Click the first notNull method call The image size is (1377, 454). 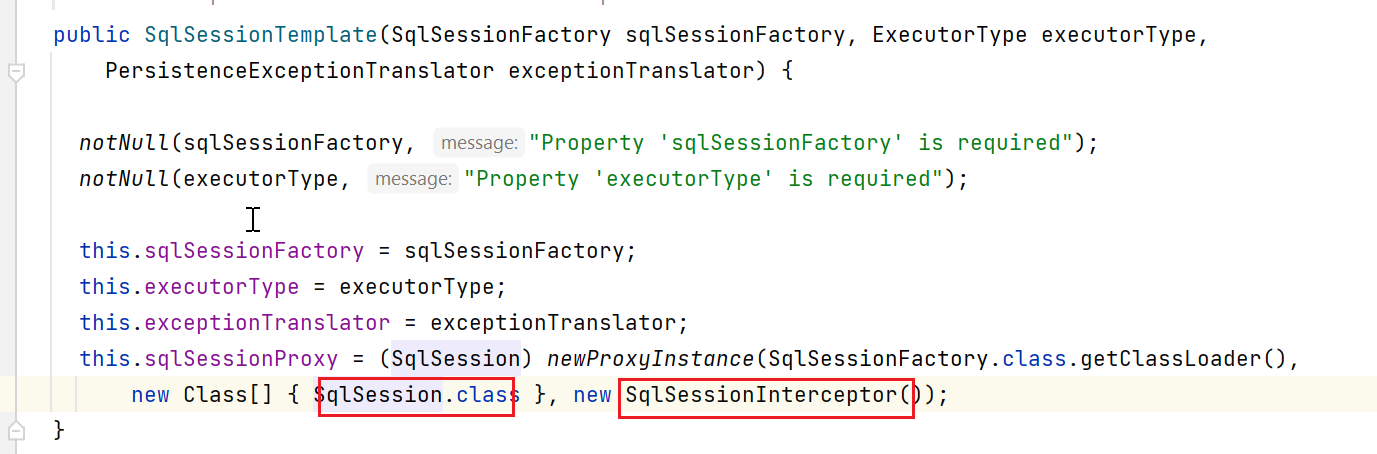[x=124, y=143]
